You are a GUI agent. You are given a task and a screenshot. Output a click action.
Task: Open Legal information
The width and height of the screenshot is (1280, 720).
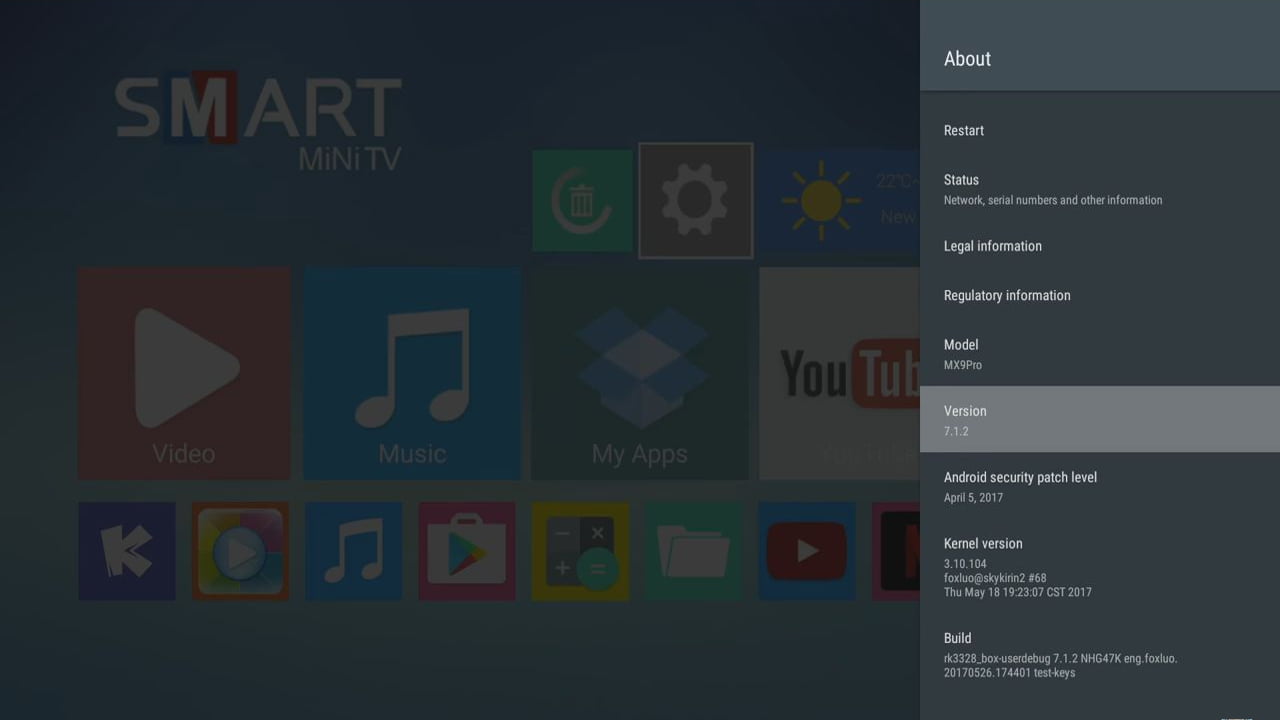[1100, 246]
